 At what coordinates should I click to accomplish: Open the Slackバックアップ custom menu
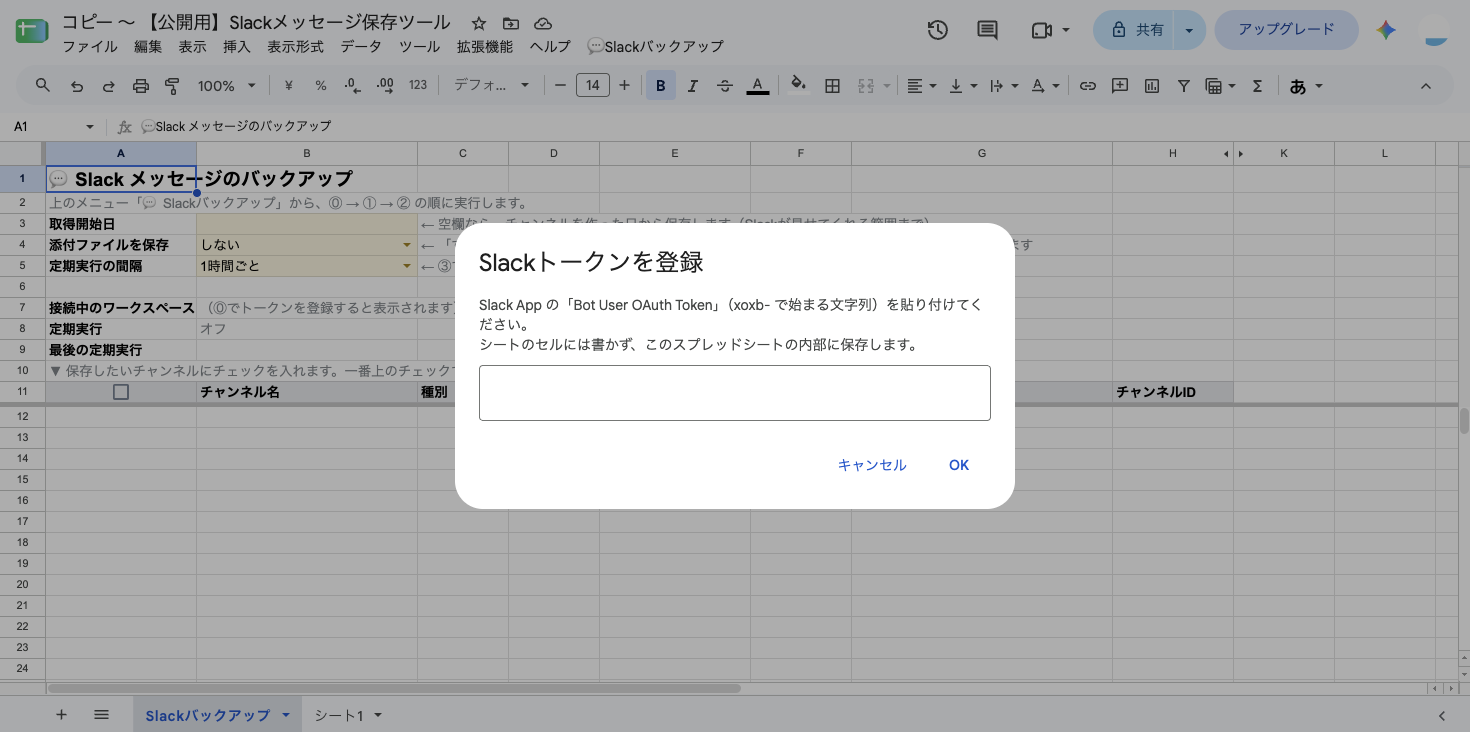coord(655,46)
